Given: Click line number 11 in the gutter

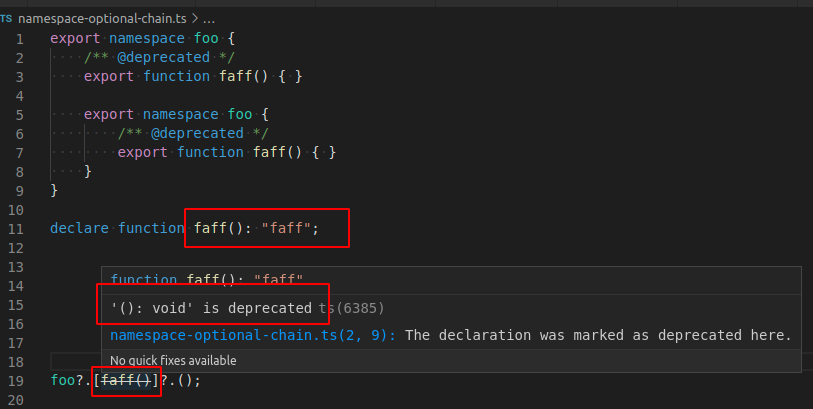Looking at the screenshot, I should [16, 229].
